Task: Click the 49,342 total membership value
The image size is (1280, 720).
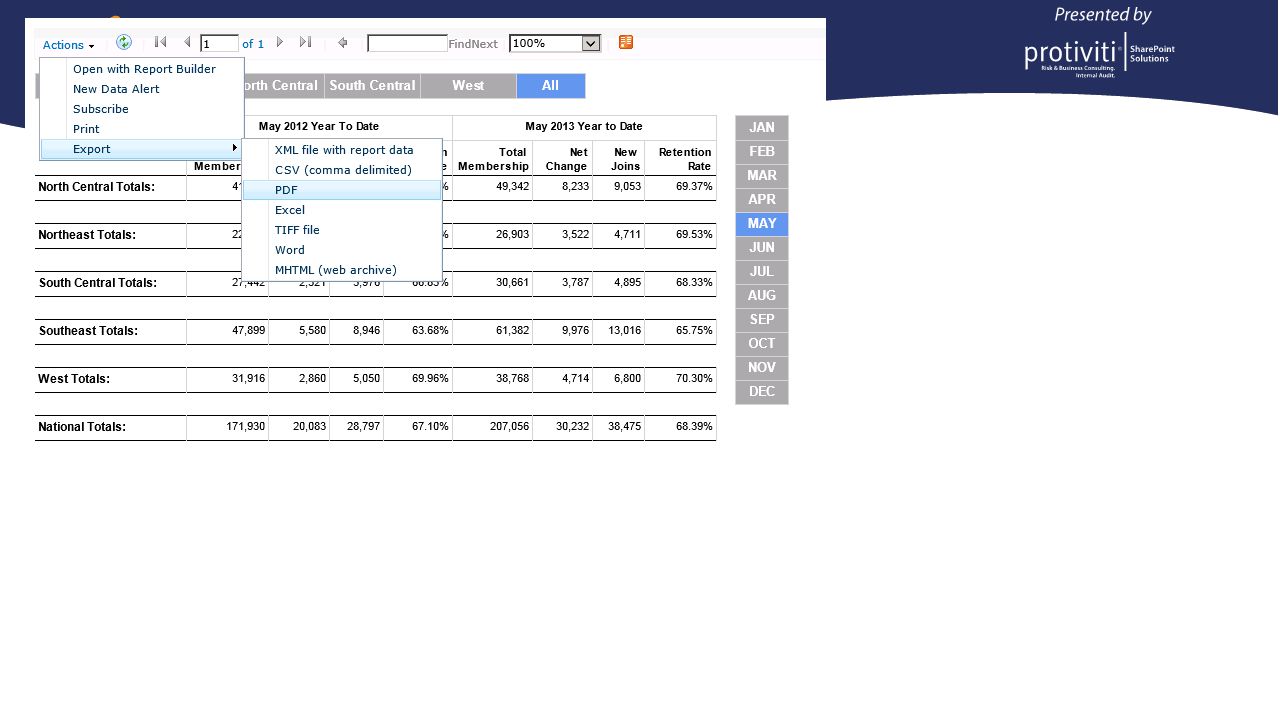Action: [x=512, y=187]
